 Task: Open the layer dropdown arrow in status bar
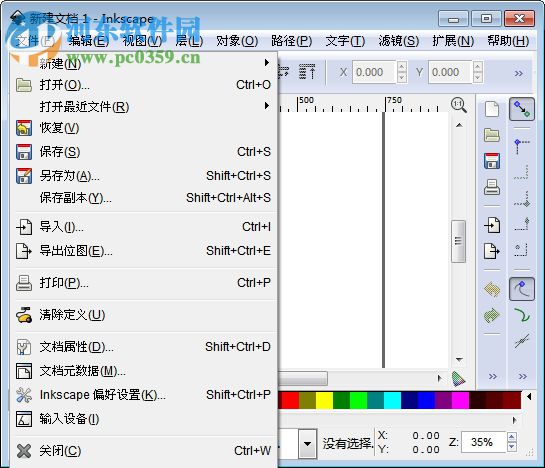[x=307, y=444]
